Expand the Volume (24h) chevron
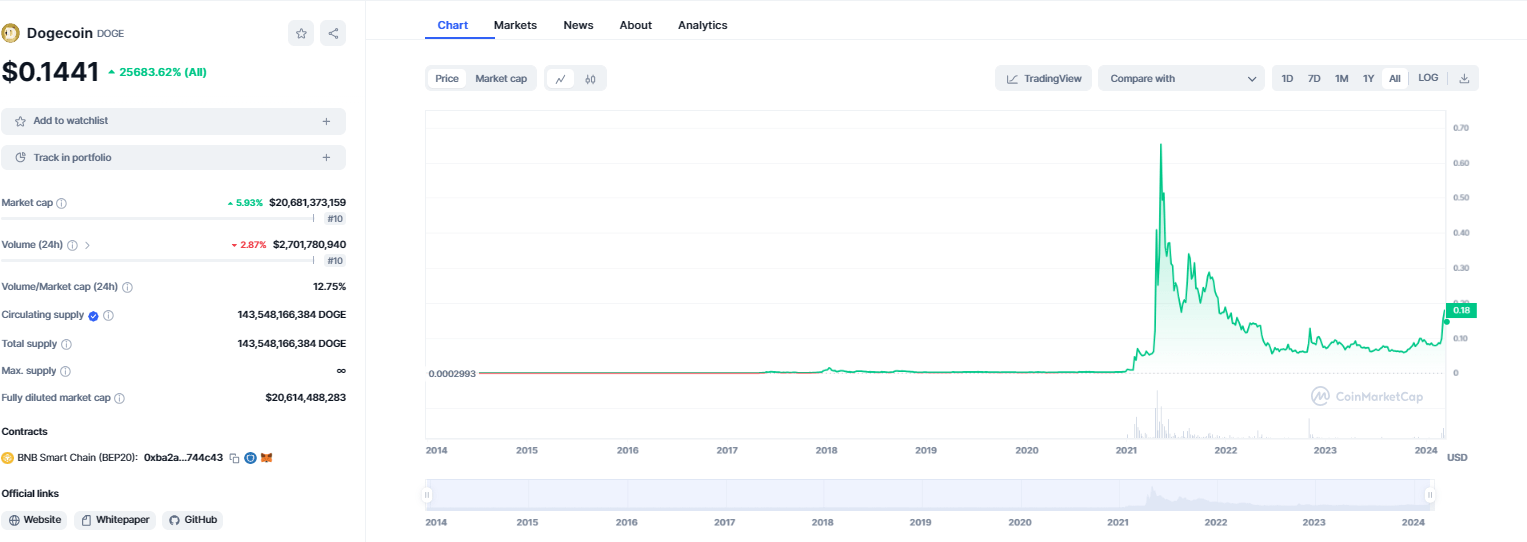Screen dimensions: 1527x542 [x=87, y=245]
